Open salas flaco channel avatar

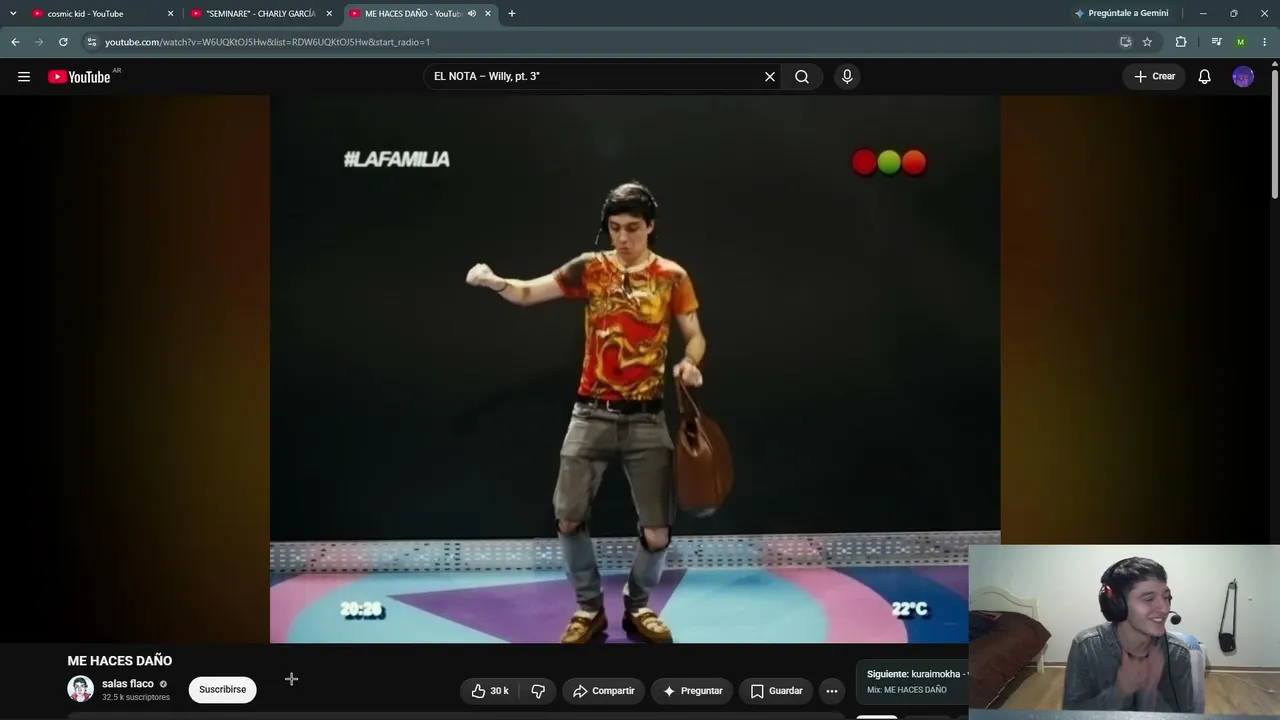pyautogui.click(x=80, y=689)
